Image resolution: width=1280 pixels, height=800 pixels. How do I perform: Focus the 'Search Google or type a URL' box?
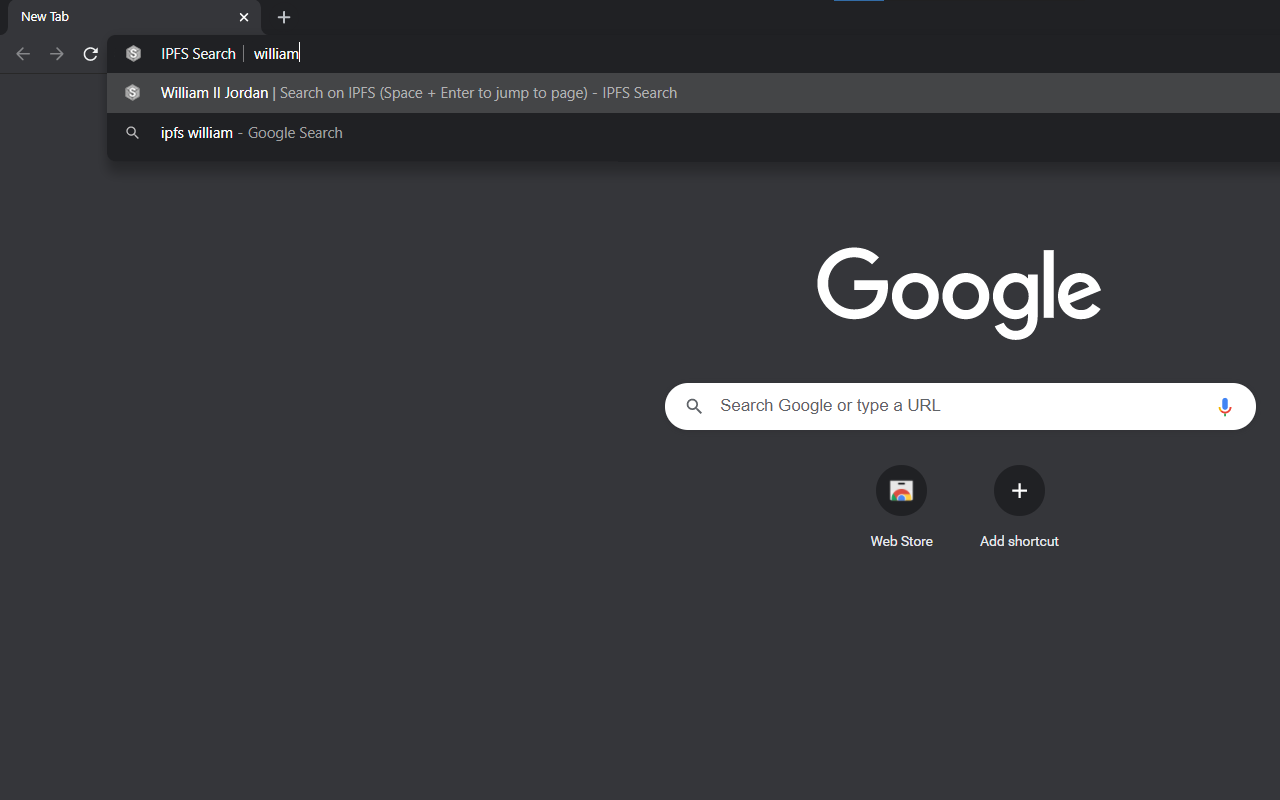pyautogui.click(x=960, y=406)
